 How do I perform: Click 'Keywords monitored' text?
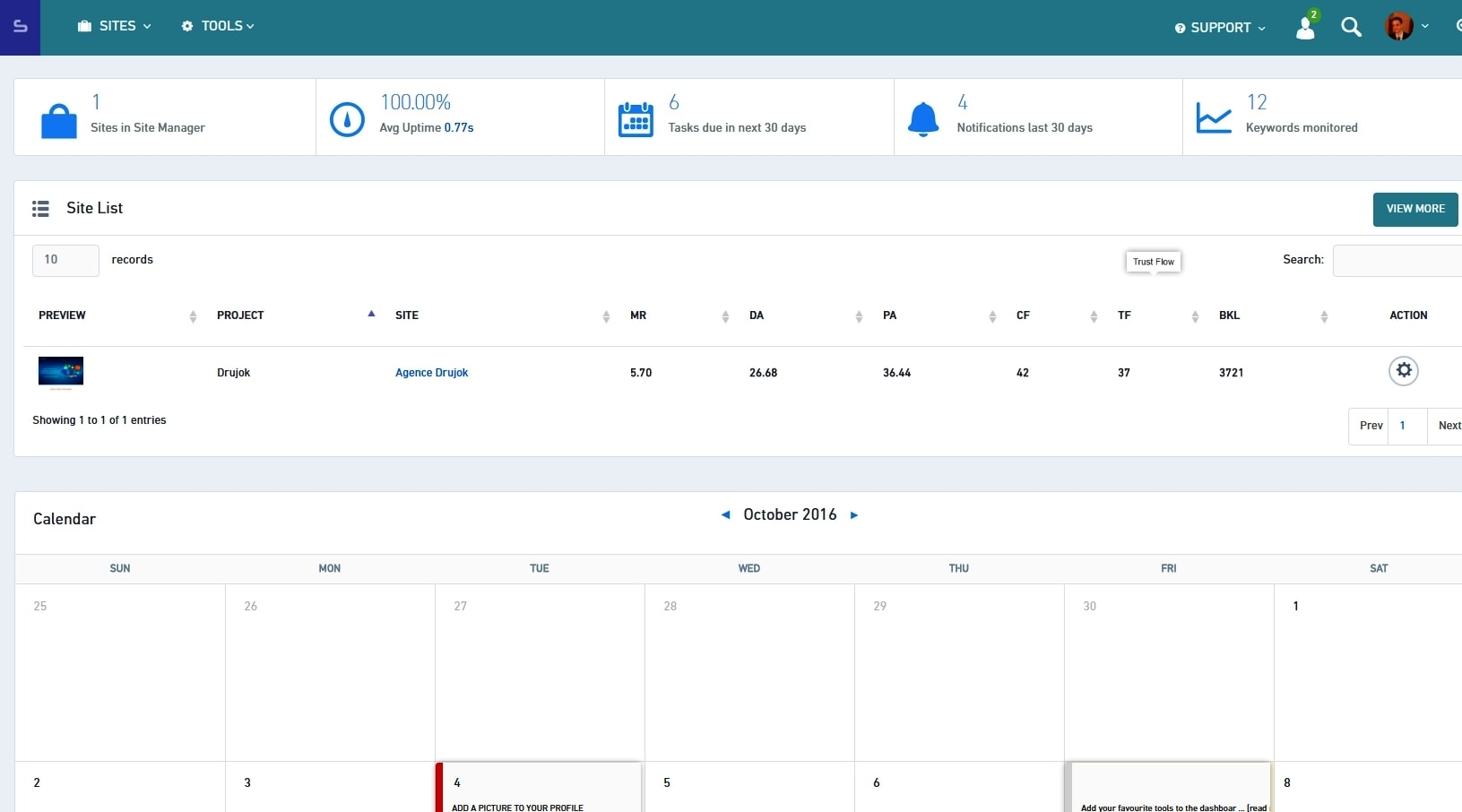(x=1302, y=128)
